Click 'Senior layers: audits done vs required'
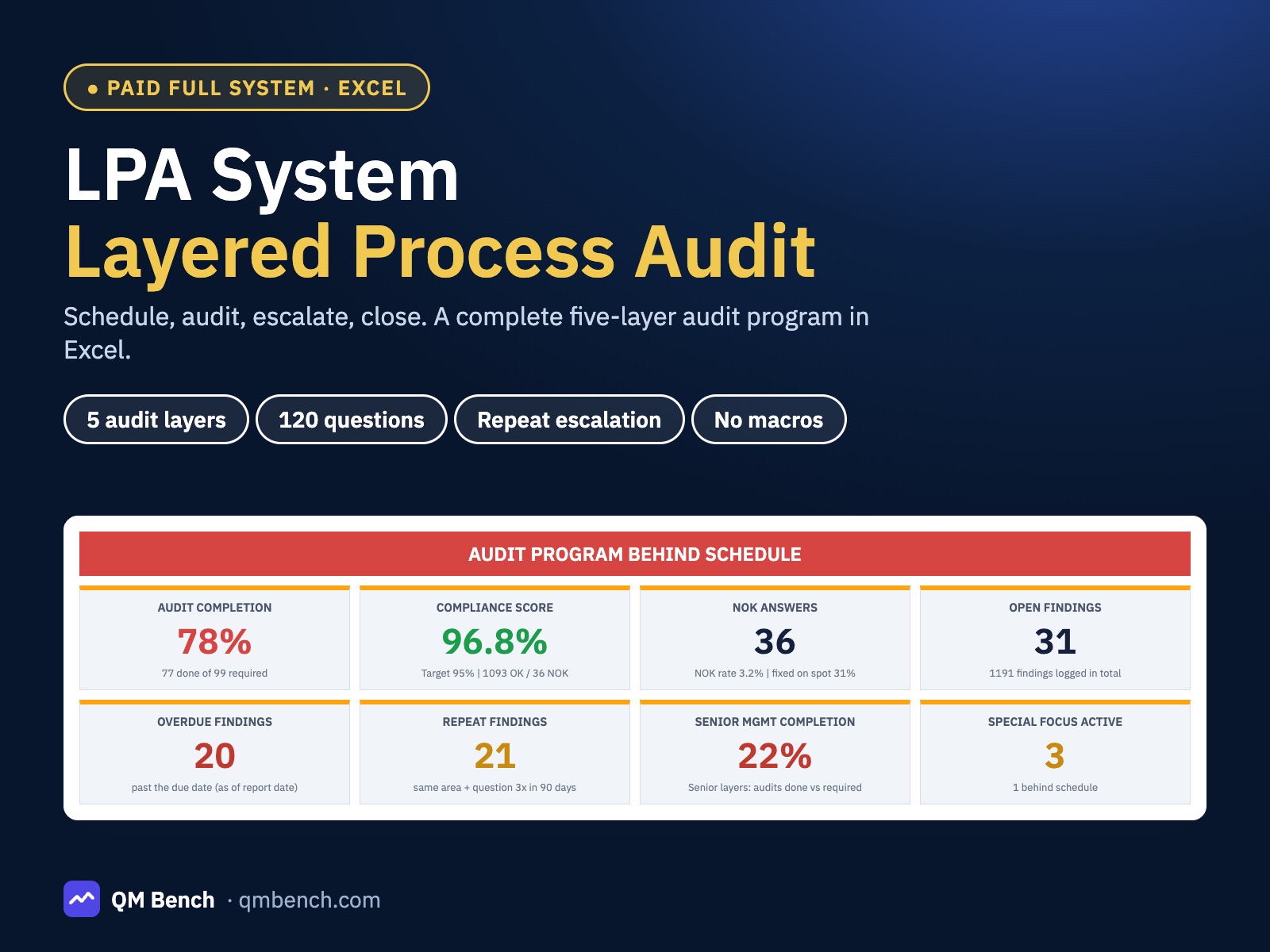The image size is (1270, 952). pos(775,788)
